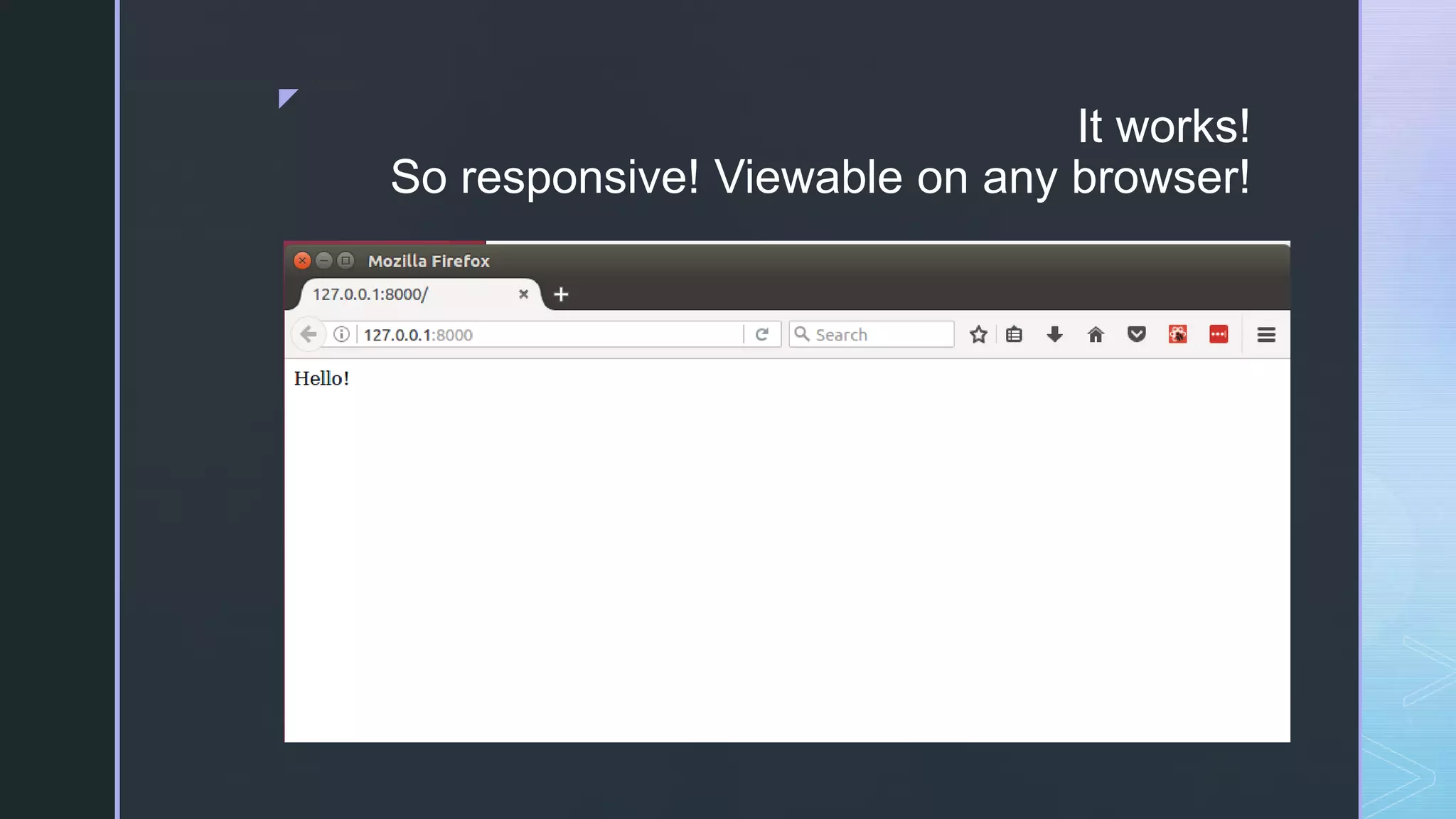Reload the current page
The width and height of the screenshot is (1456, 819).
tap(762, 334)
